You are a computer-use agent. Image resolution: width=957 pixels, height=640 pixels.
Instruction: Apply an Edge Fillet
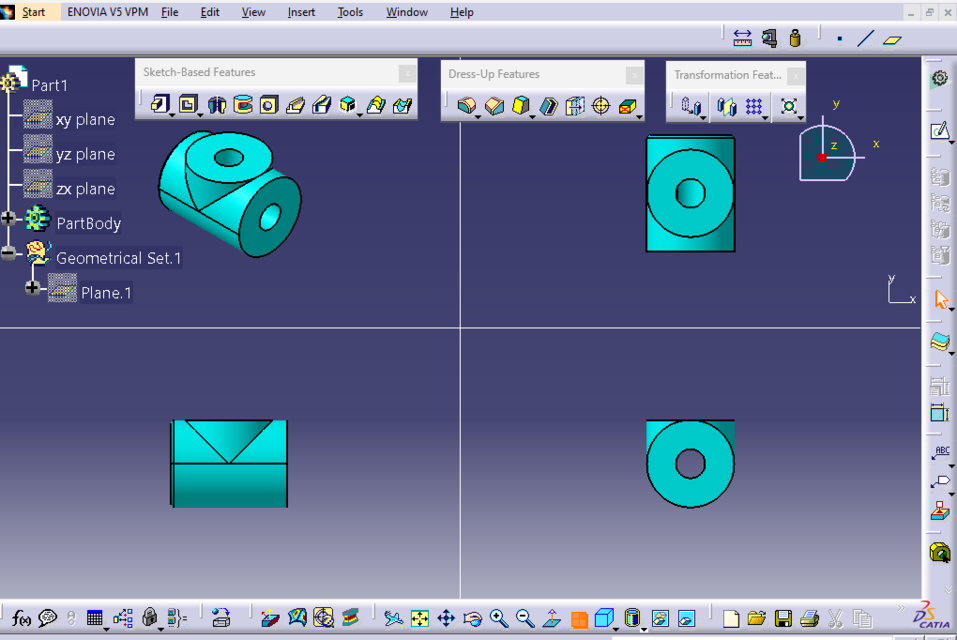click(466, 104)
